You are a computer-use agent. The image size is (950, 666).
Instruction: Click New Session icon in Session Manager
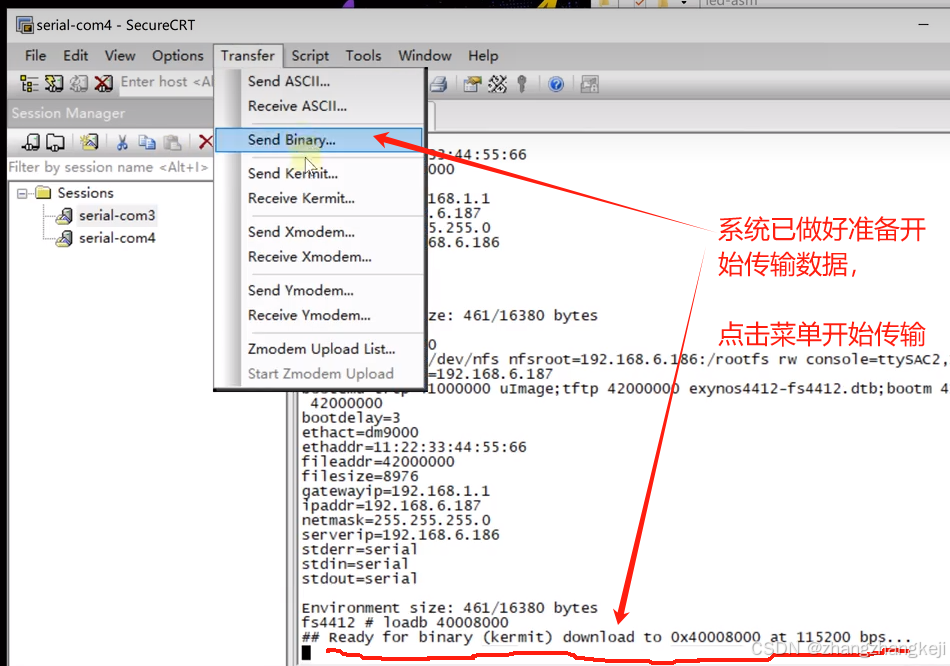pos(30,142)
